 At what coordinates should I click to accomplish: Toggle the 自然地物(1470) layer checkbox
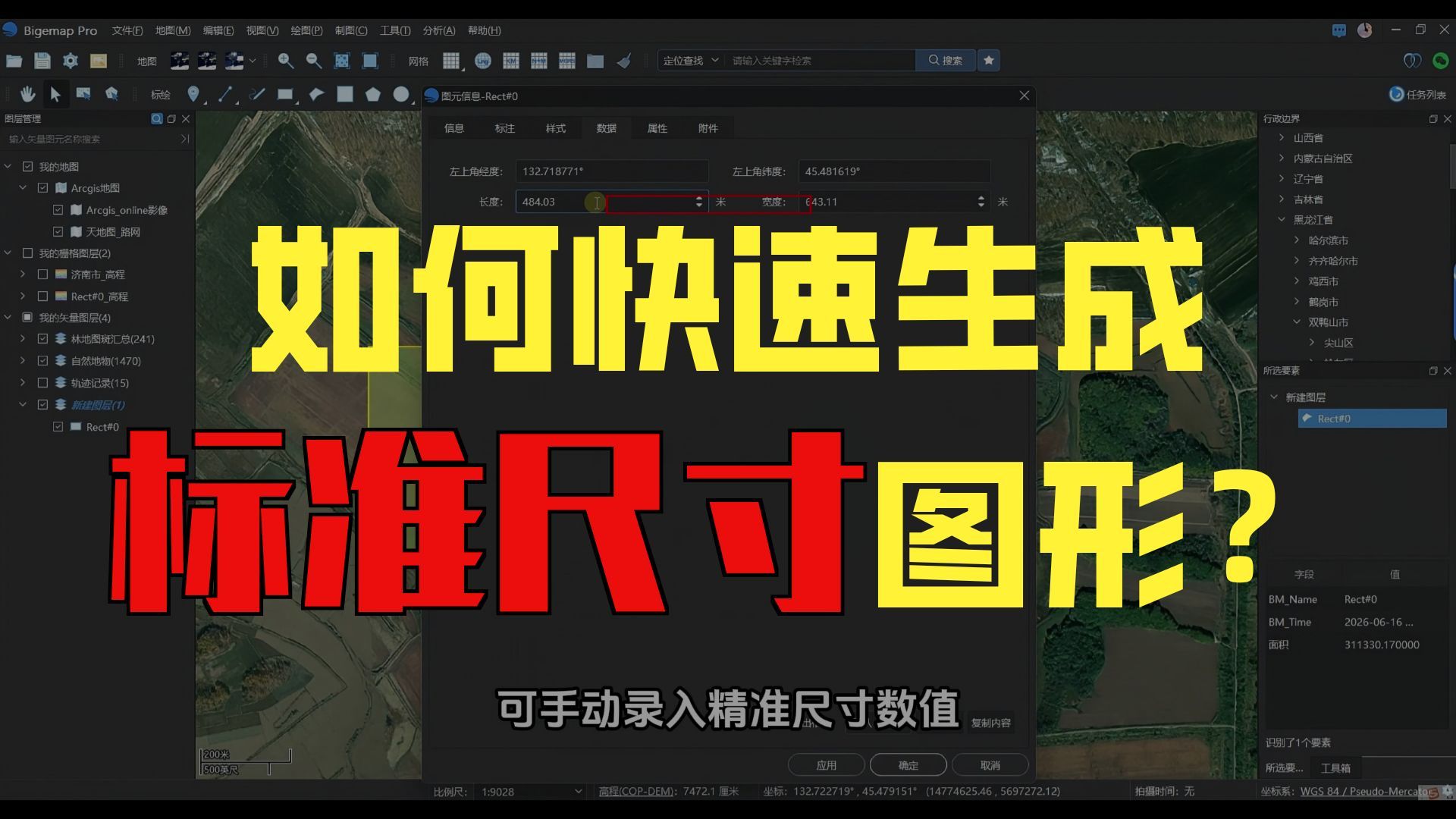click(x=42, y=361)
